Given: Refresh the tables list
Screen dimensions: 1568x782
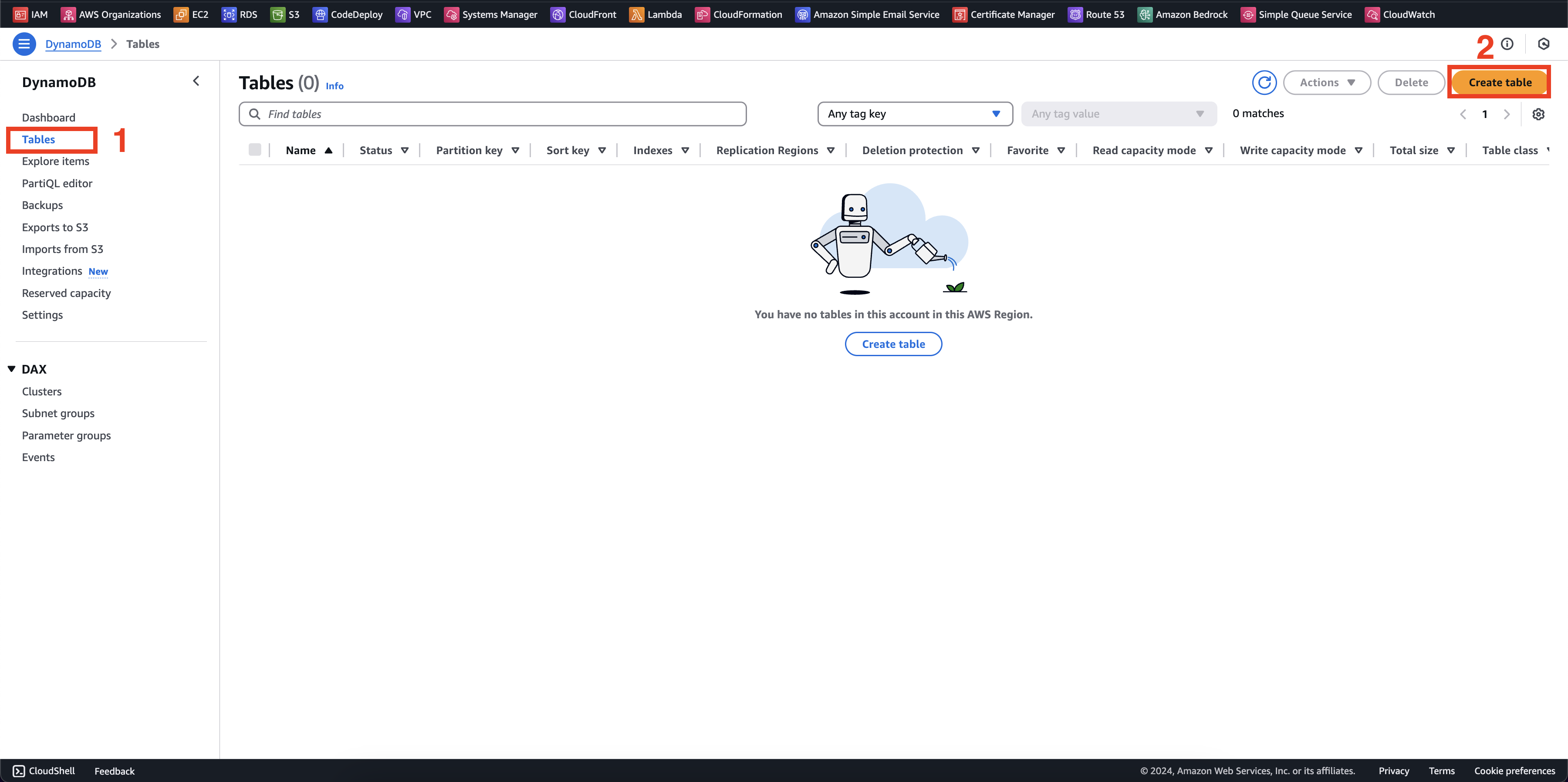Looking at the screenshot, I should tap(1264, 82).
